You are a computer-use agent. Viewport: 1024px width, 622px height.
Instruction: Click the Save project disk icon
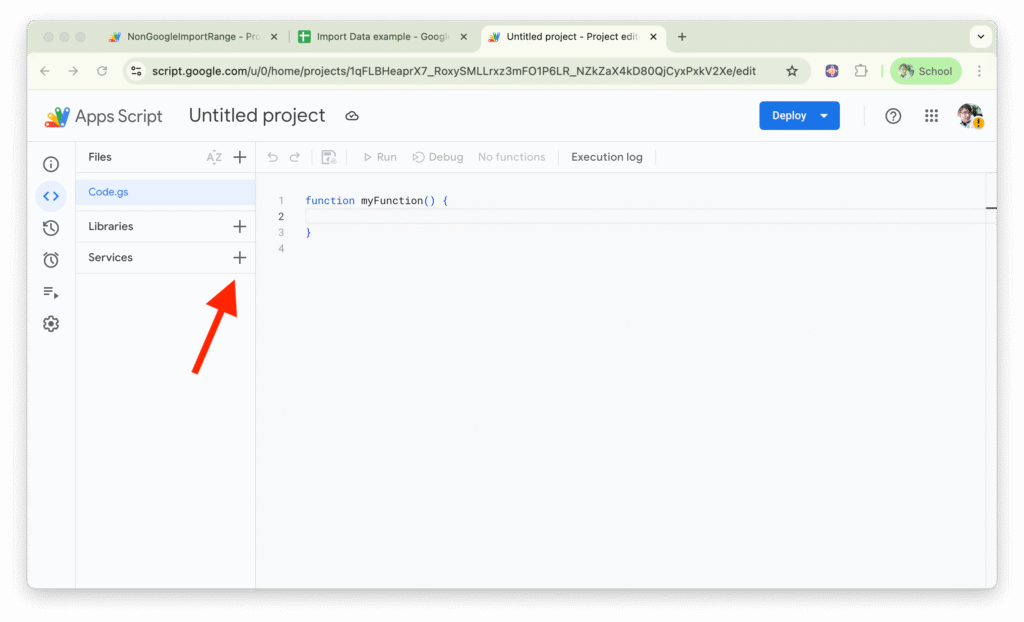point(329,157)
